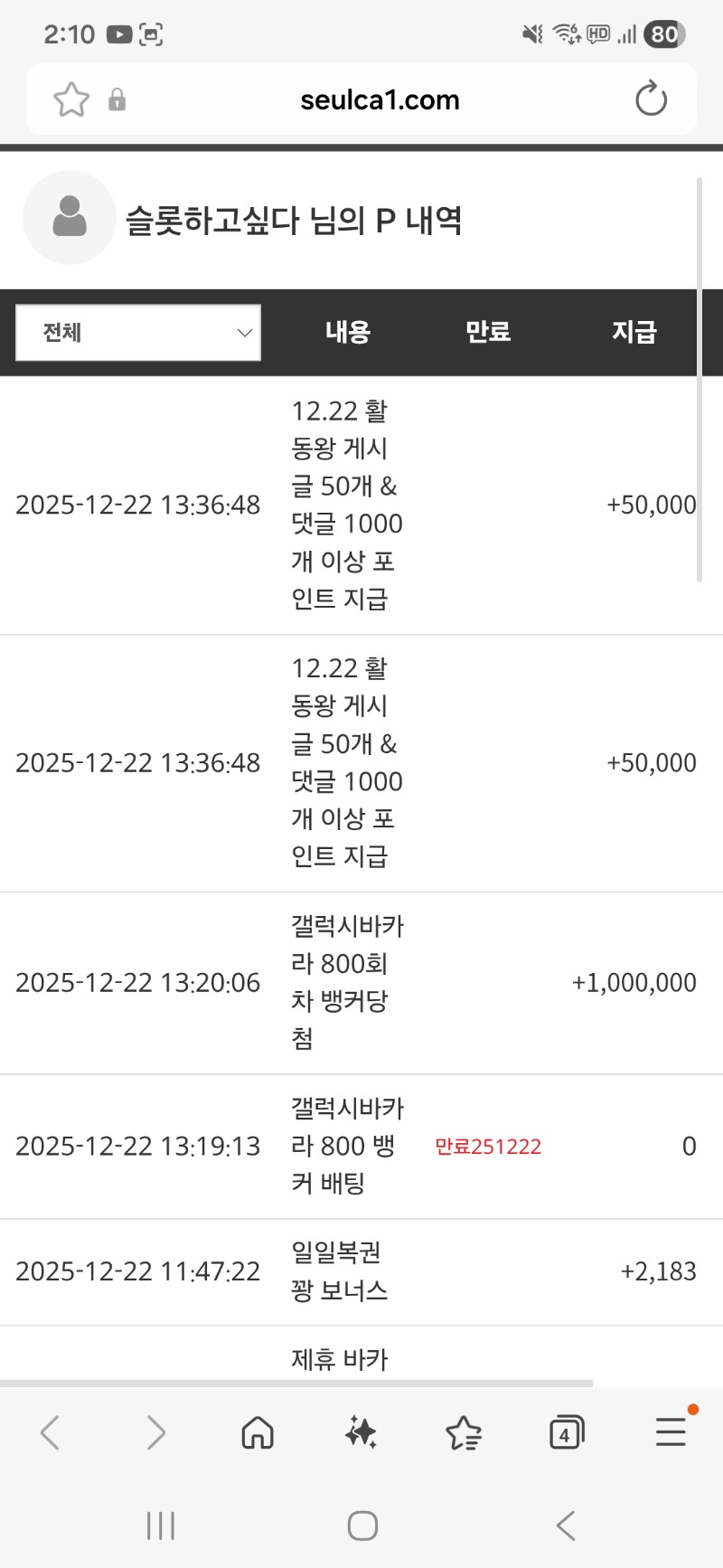
Task: Tap the bookmark star in address bar
Action: point(71,99)
